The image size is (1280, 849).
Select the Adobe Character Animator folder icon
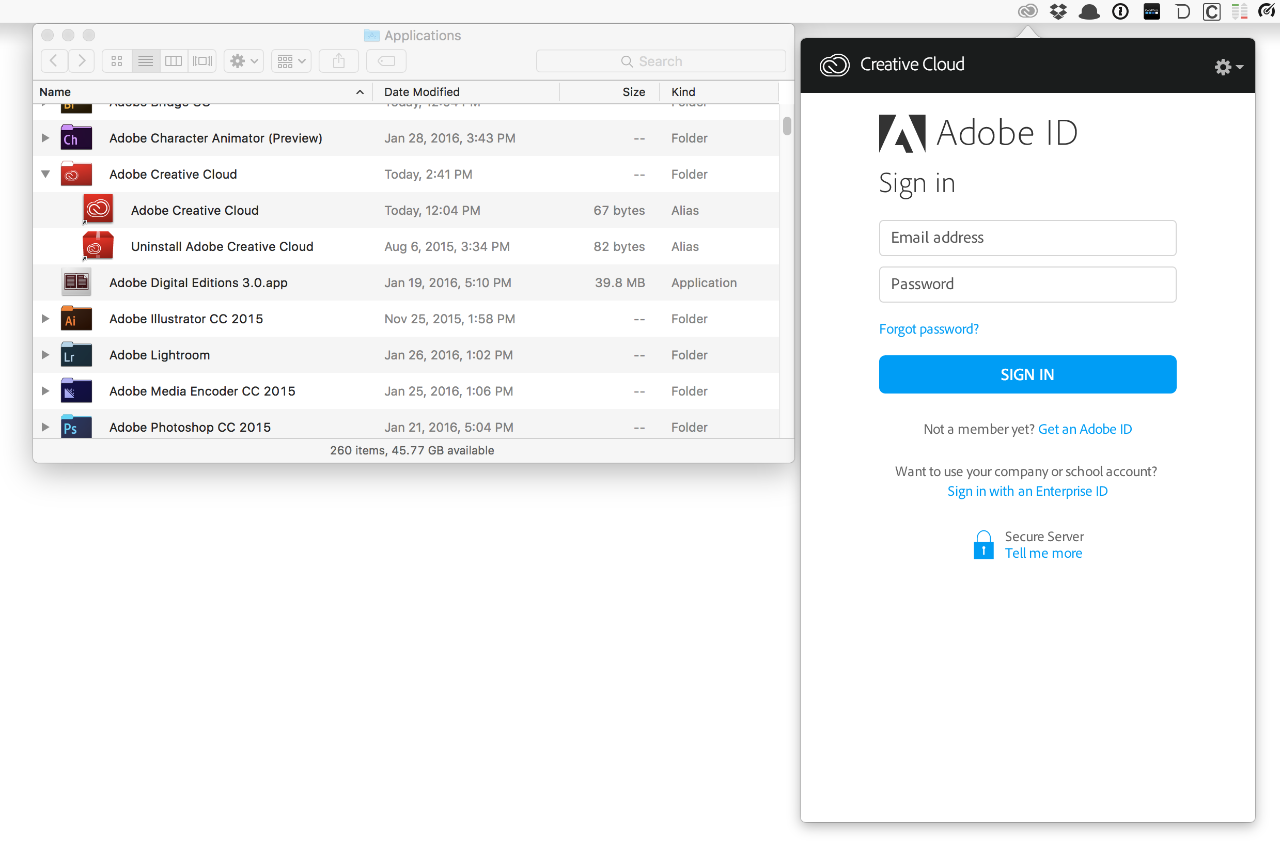(x=76, y=137)
